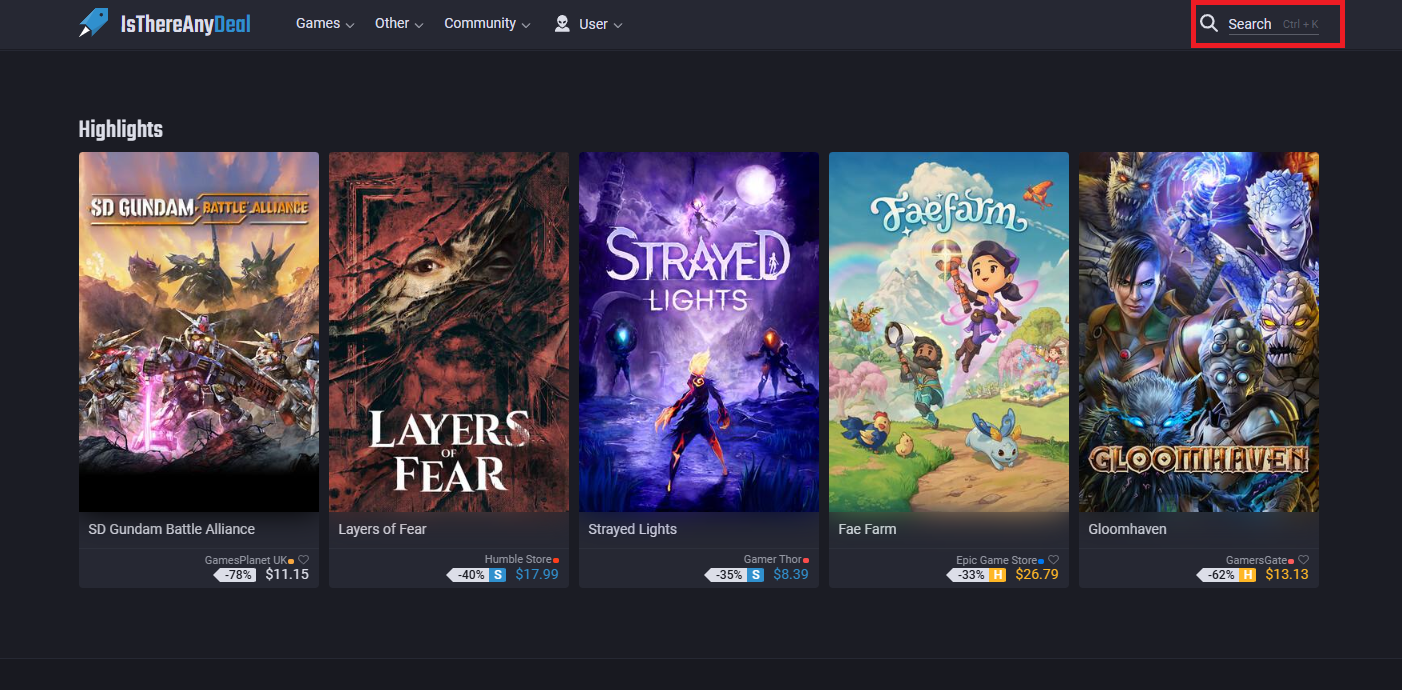Expand the Community dropdown menu
This screenshot has width=1402, height=690.
click(x=487, y=23)
